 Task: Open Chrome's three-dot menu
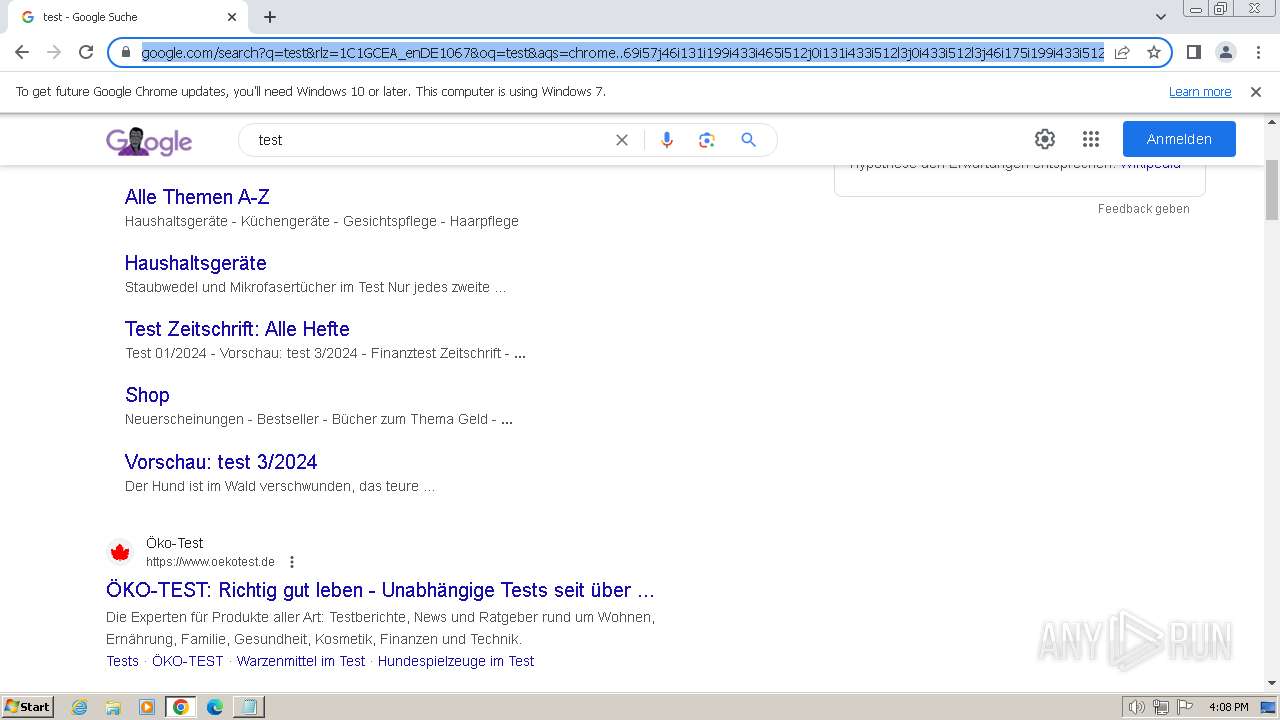click(x=1258, y=52)
